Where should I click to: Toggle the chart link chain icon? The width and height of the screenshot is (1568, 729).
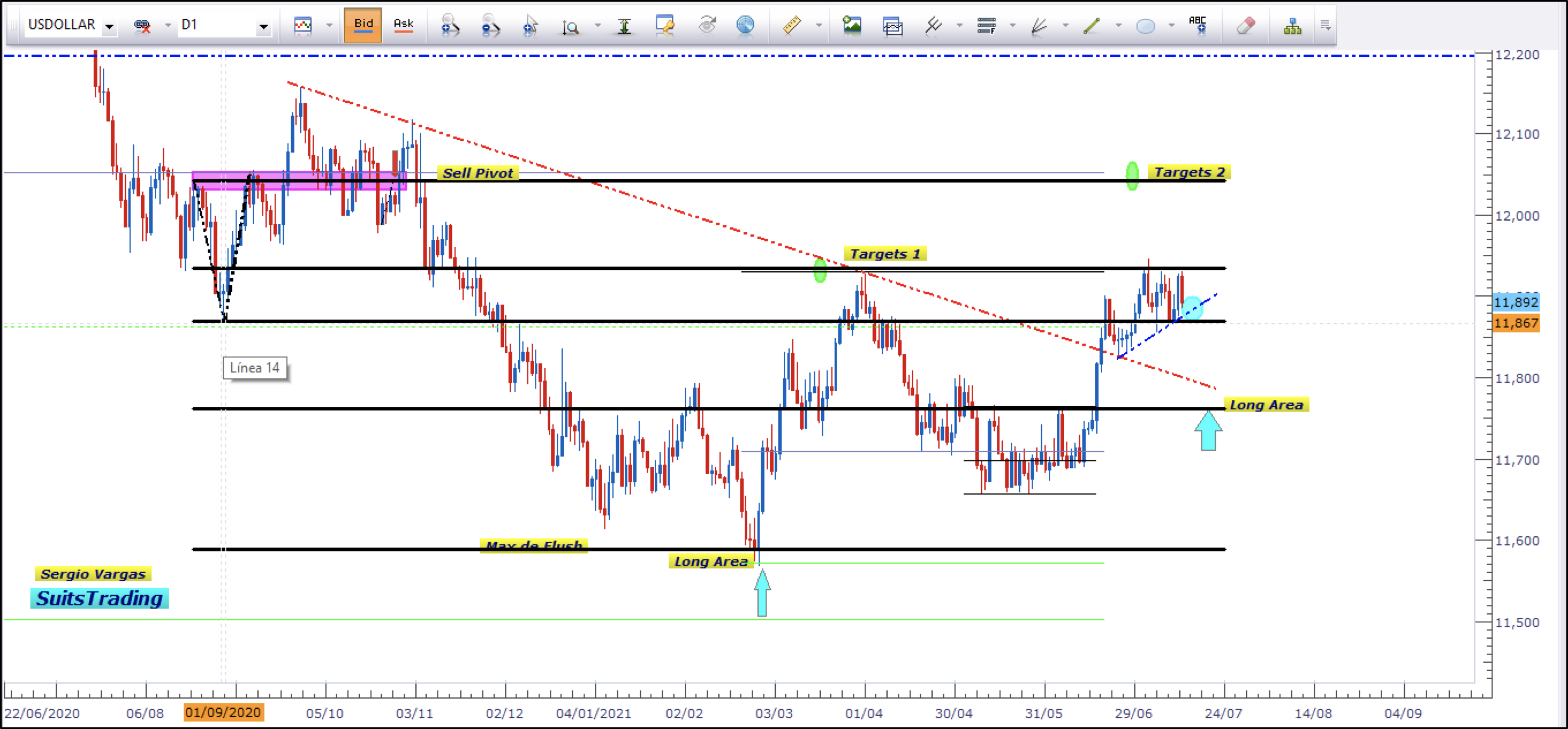pos(142,25)
